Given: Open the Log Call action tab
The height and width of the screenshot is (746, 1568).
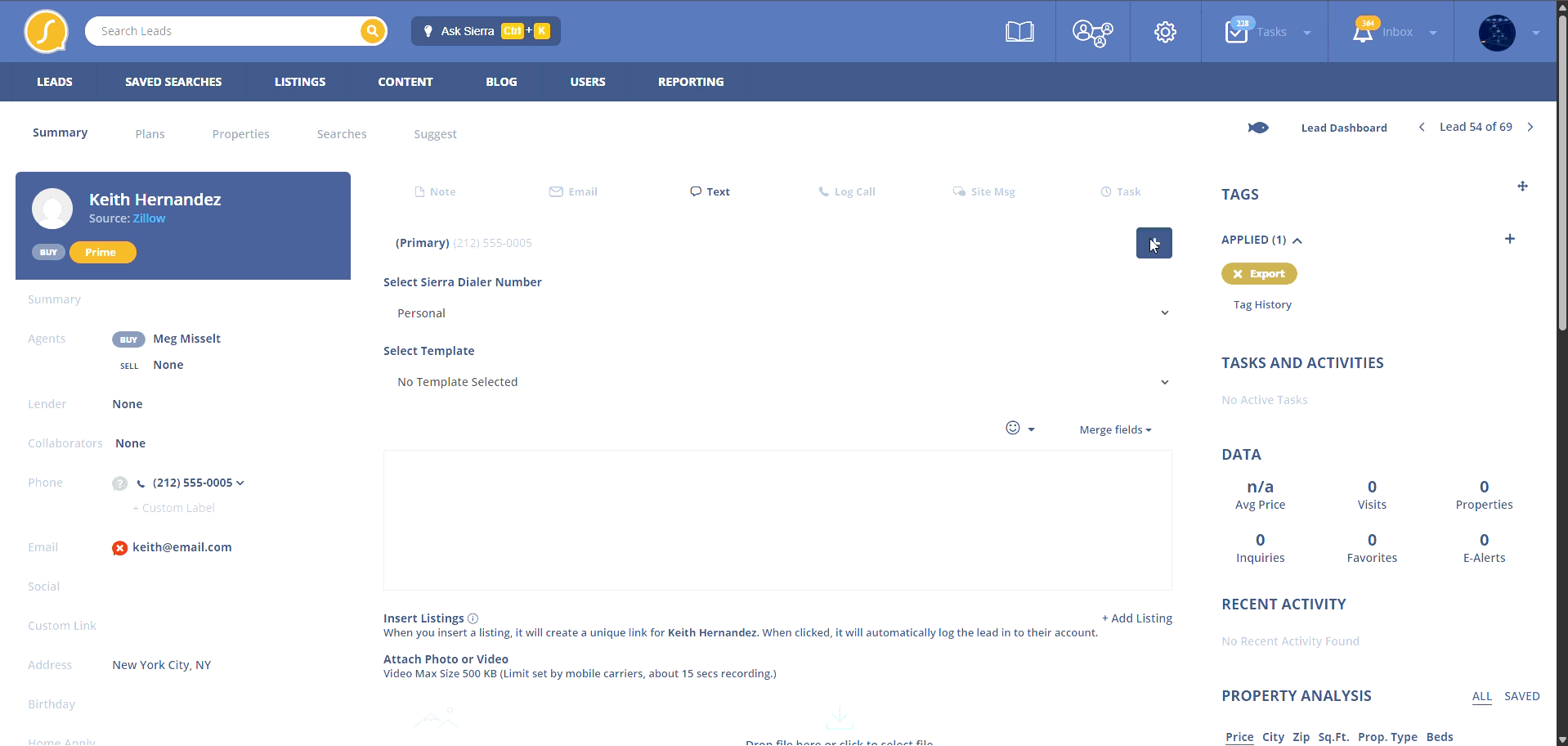Looking at the screenshot, I should tap(846, 191).
